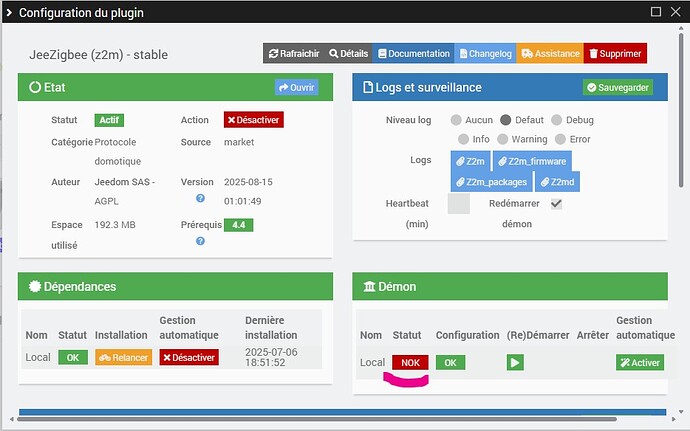Screen dimensions: 690x431
Task: Select the Error log level
Action: point(560,139)
